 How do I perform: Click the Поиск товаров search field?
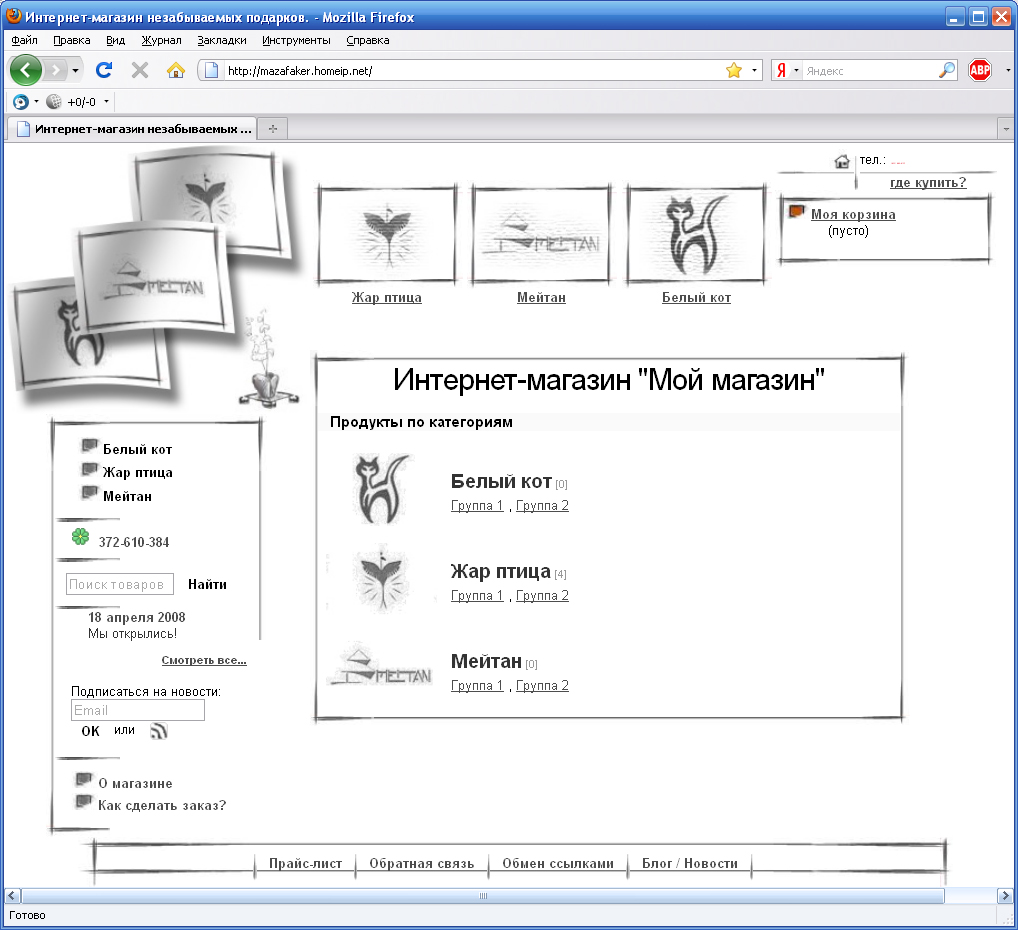point(119,584)
